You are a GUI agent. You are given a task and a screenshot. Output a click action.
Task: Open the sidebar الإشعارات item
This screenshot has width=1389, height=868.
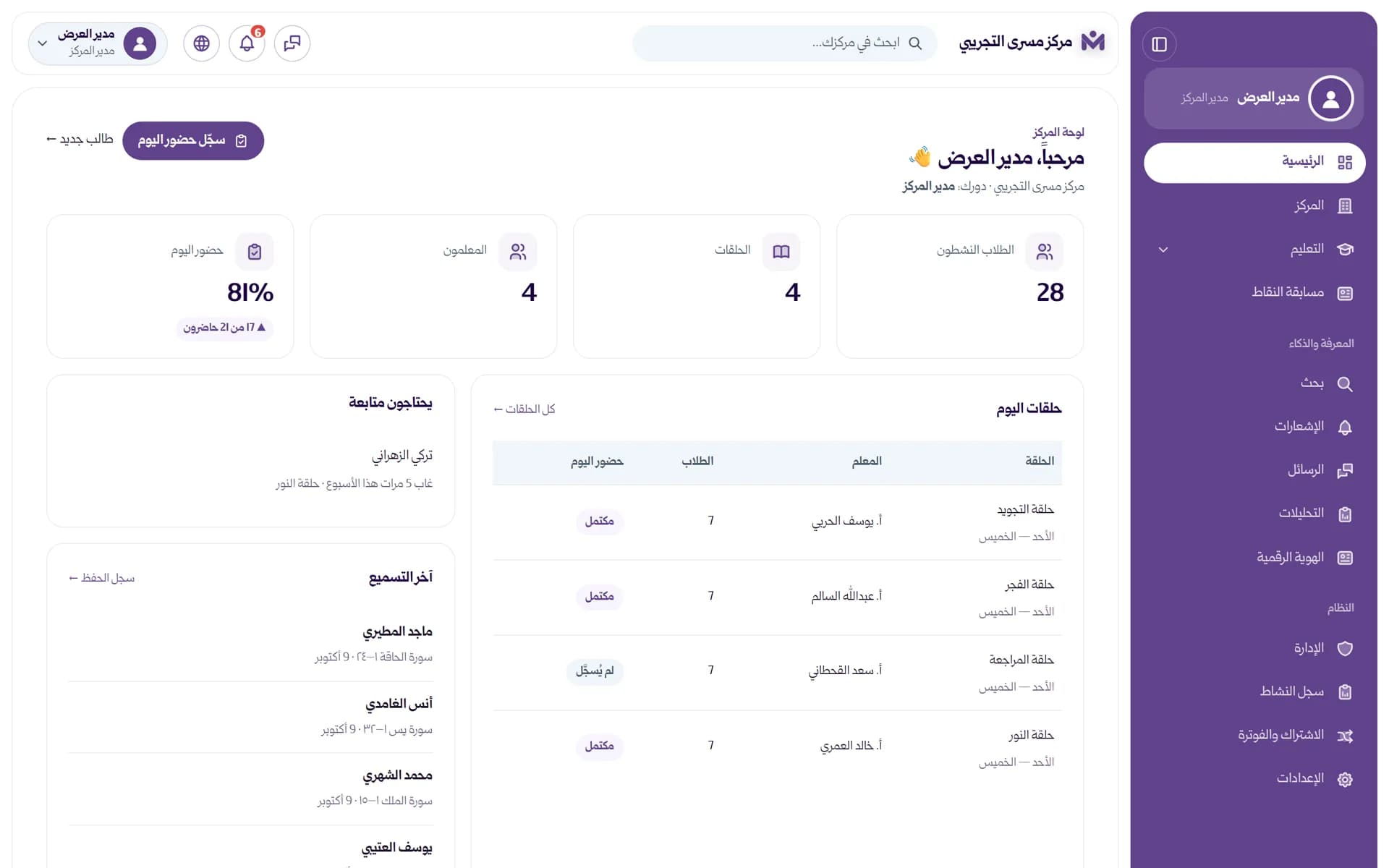(1254, 427)
